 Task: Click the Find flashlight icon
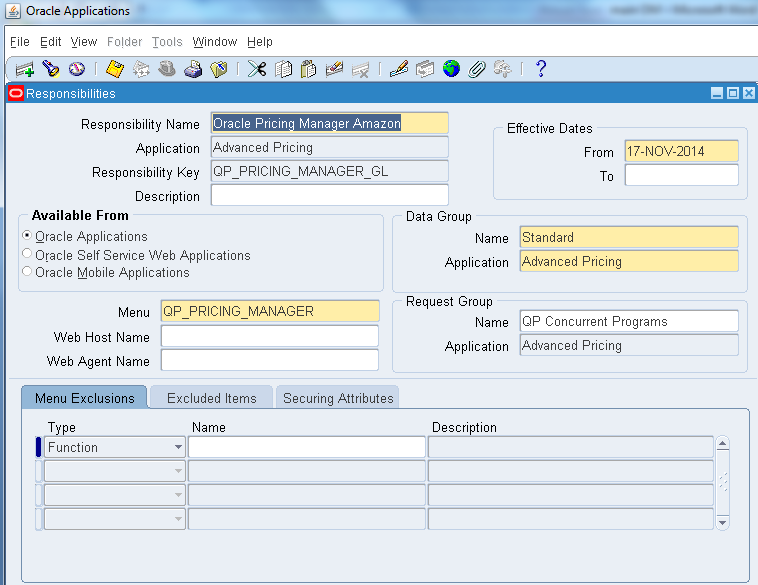[x=51, y=69]
